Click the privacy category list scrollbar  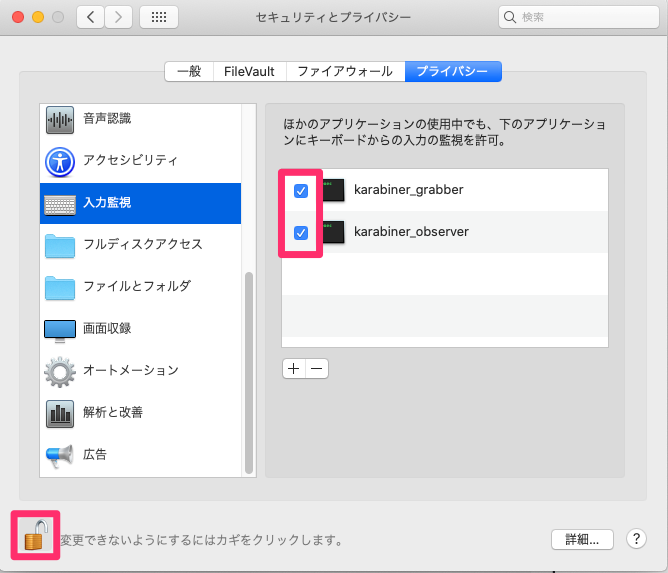click(x=249, y=373)
